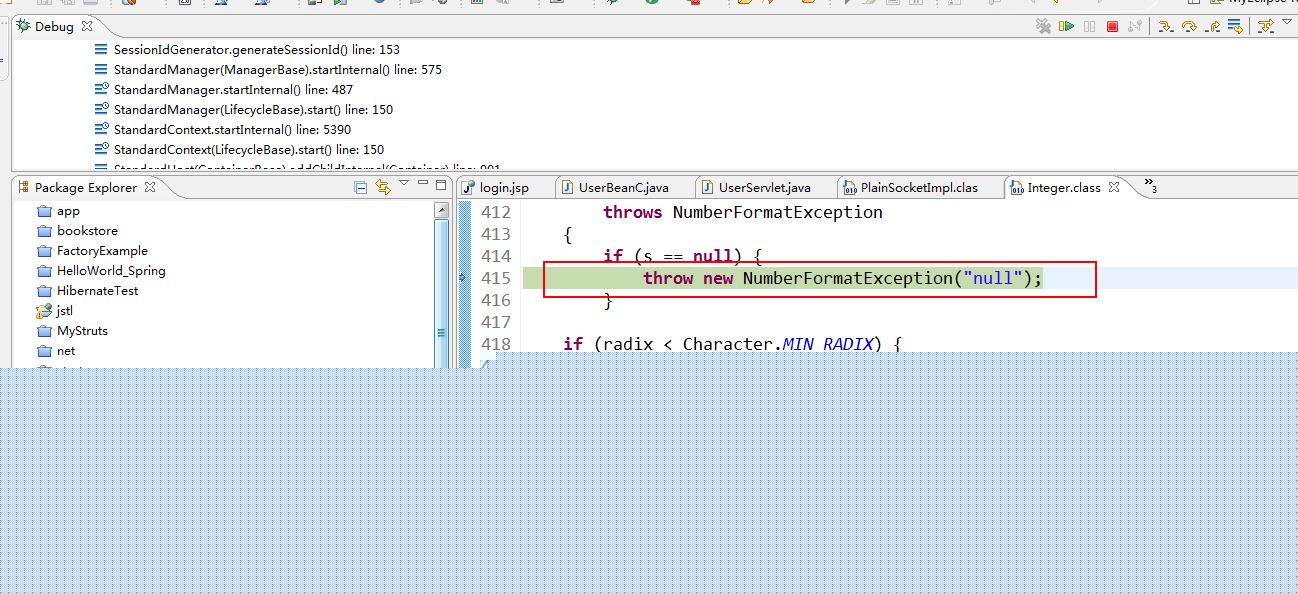The image size is (1298, 594).
Task: Click the Step Over icon
Action: click(1189, 27)
